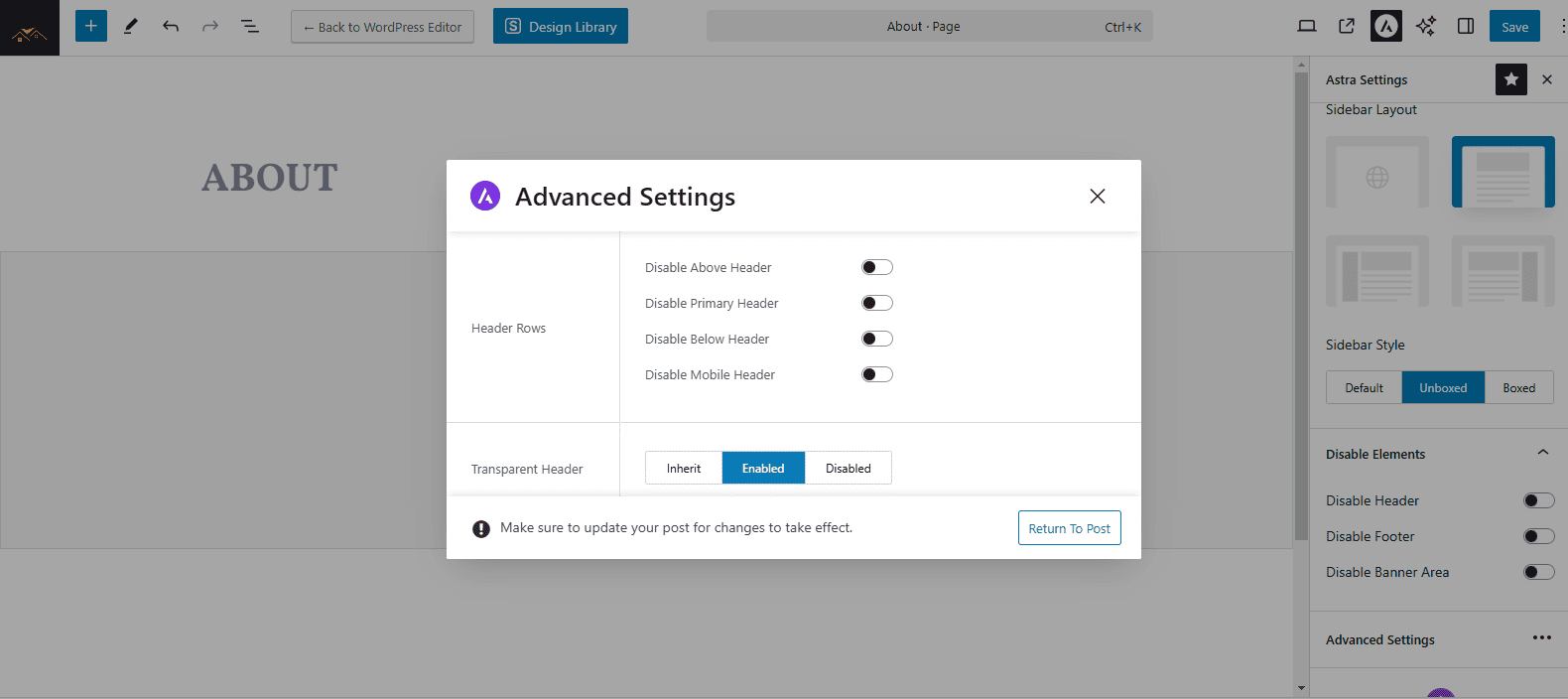1568x699 pixels.
Task: Undo the last change
Action: click(171, 27)
